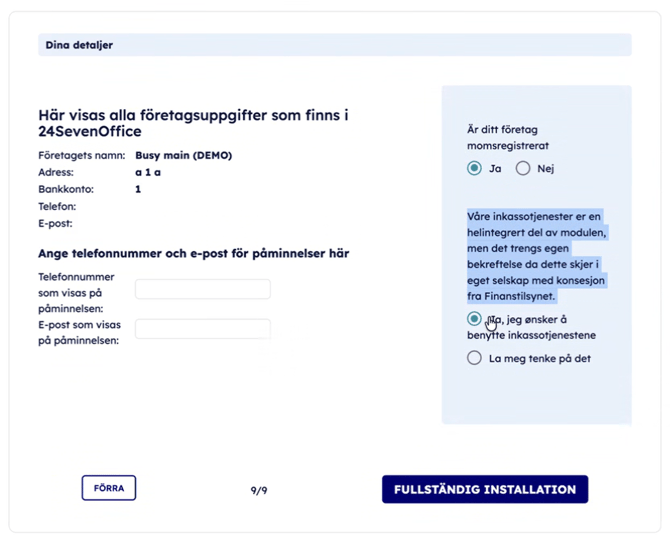Choose "Ja, jeg ønsker å benytte inkassotjenestene"

click(474, 319)
